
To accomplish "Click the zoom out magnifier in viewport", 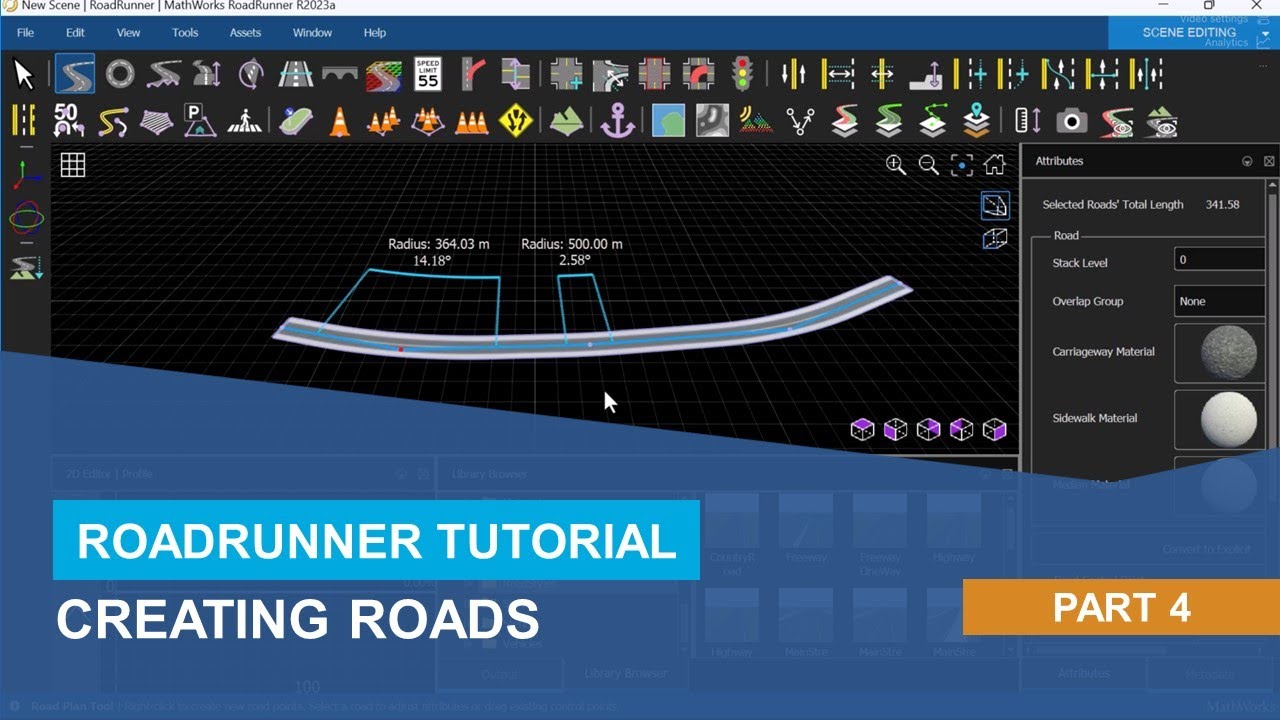I will tap(929, 165).
